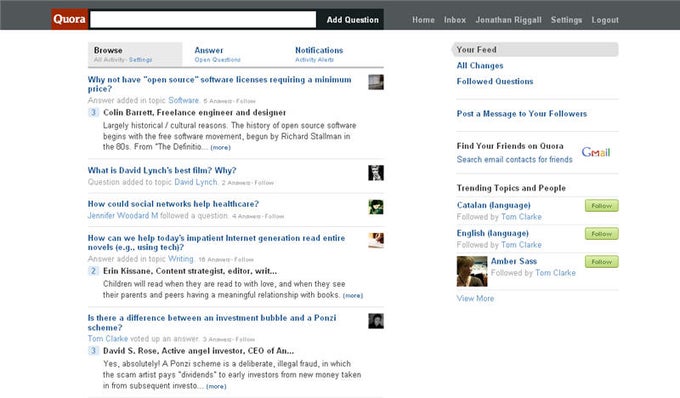
Task: Open Amber Sass profile link
Action: coord(514,261)
